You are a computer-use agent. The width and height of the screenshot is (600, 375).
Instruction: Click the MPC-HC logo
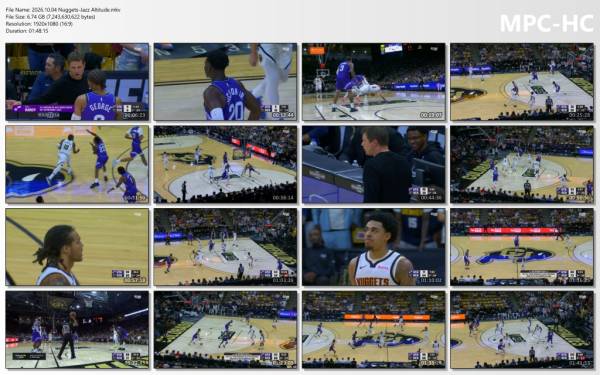547,23
